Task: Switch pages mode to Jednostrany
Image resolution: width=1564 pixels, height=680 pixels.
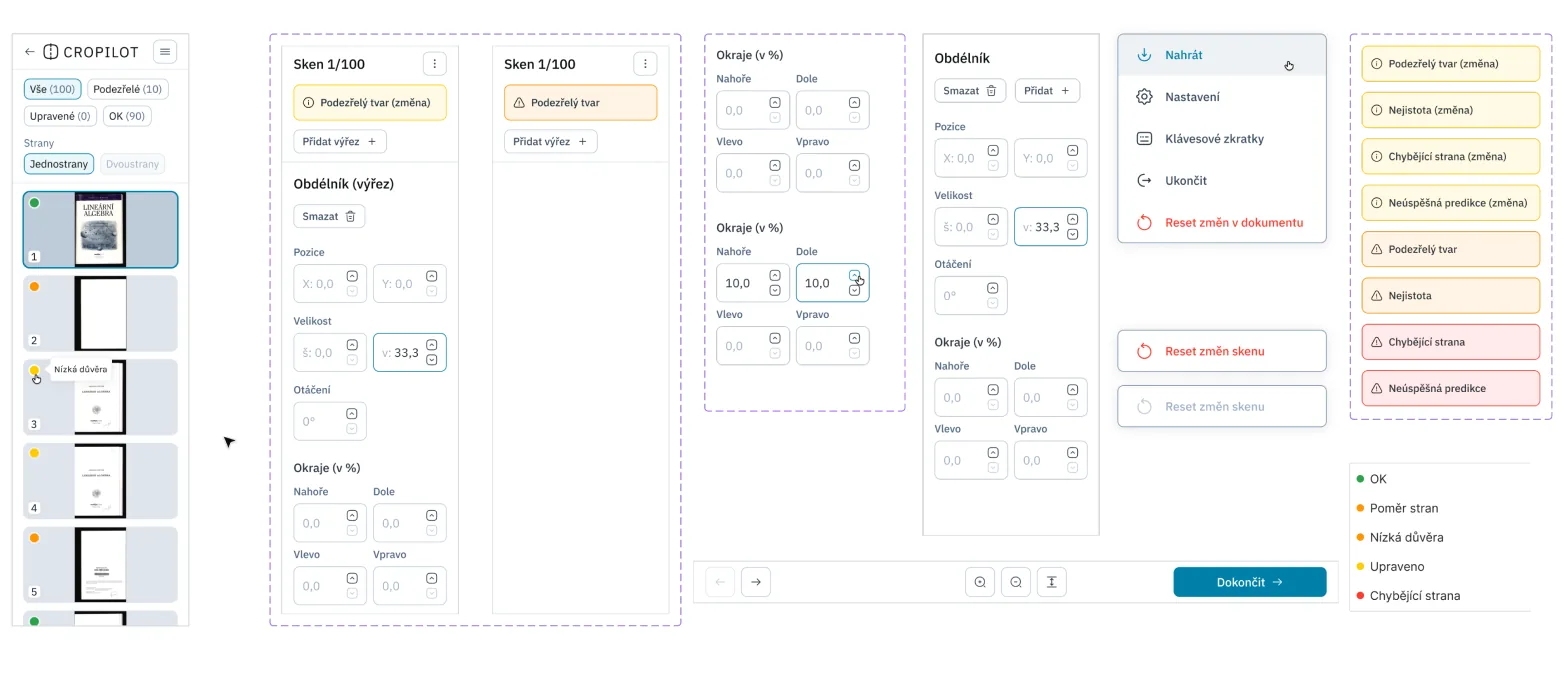Action: point(59,164)
